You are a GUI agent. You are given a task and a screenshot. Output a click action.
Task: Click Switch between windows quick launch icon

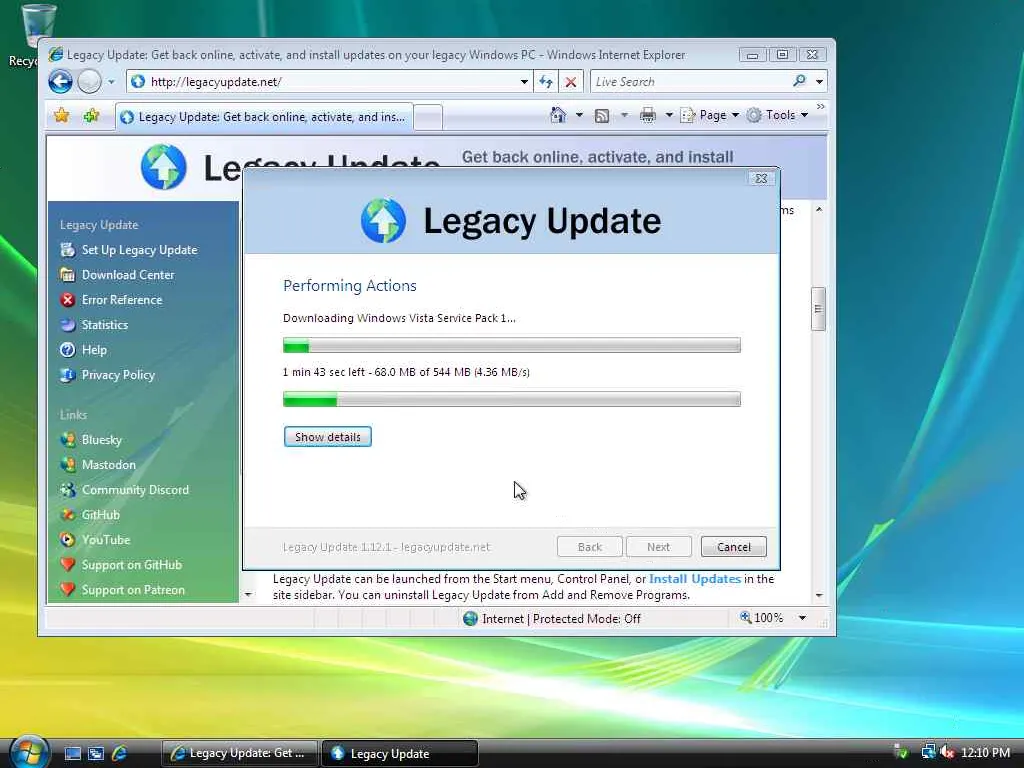(x=96, y=754)
